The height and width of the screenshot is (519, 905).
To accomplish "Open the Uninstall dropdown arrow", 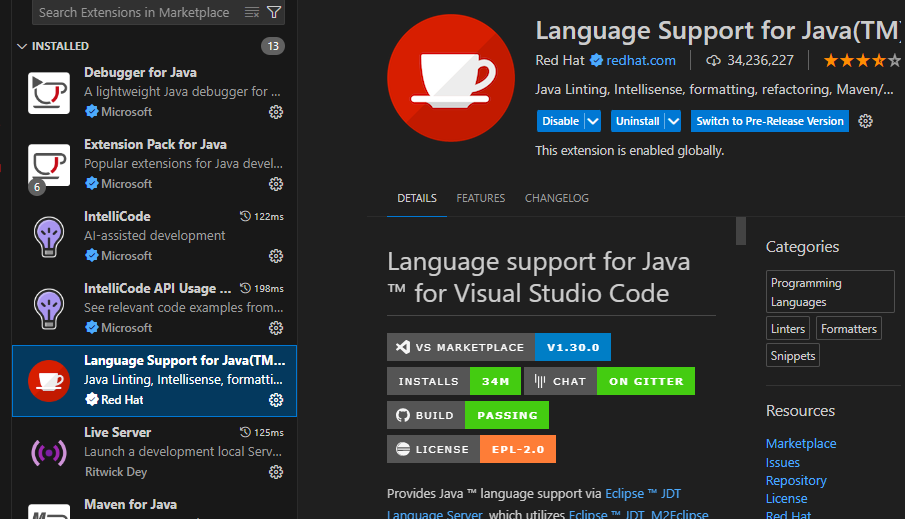I will (x=673, y=121).
